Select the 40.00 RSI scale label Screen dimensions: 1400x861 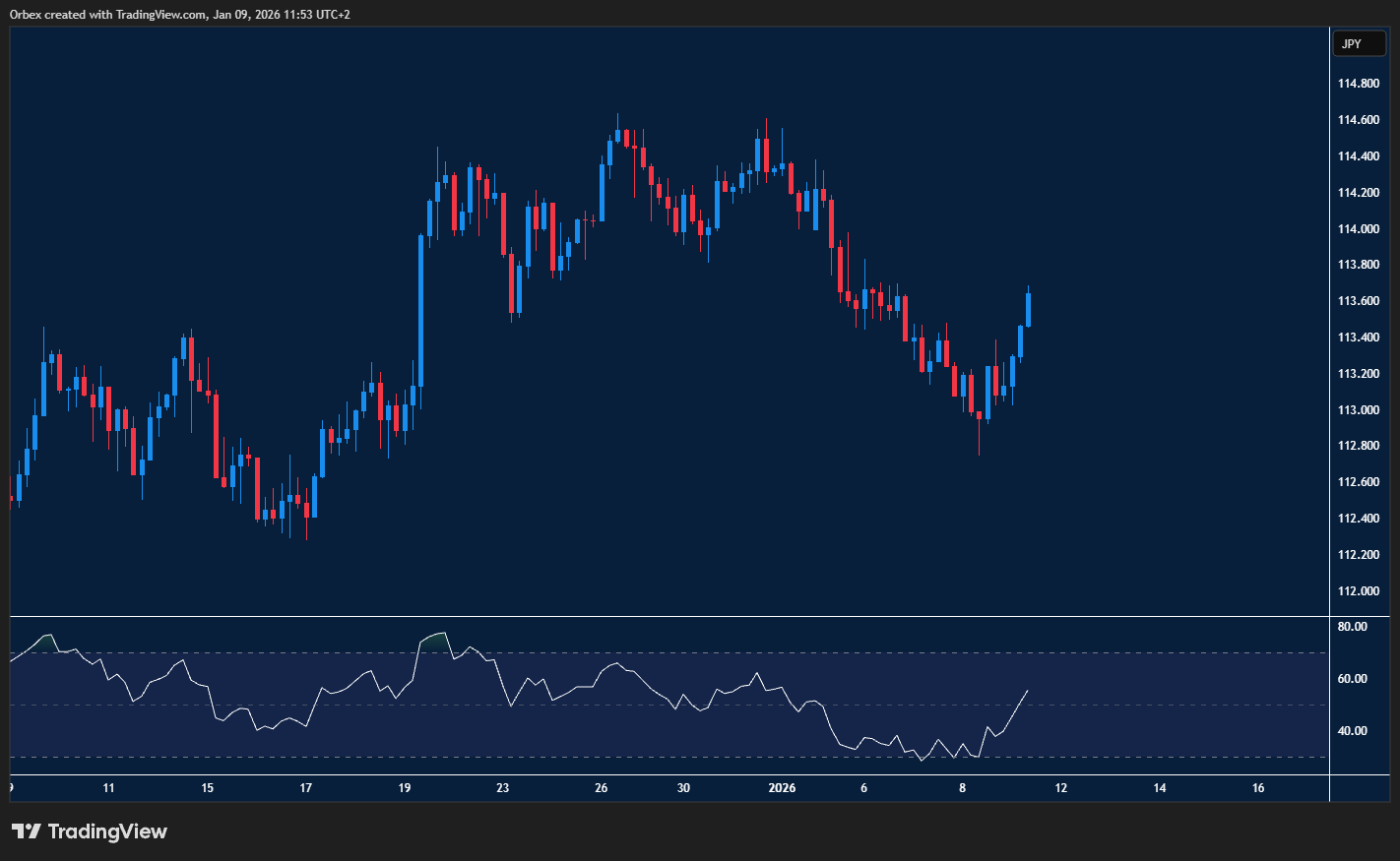pos(1352,731)
